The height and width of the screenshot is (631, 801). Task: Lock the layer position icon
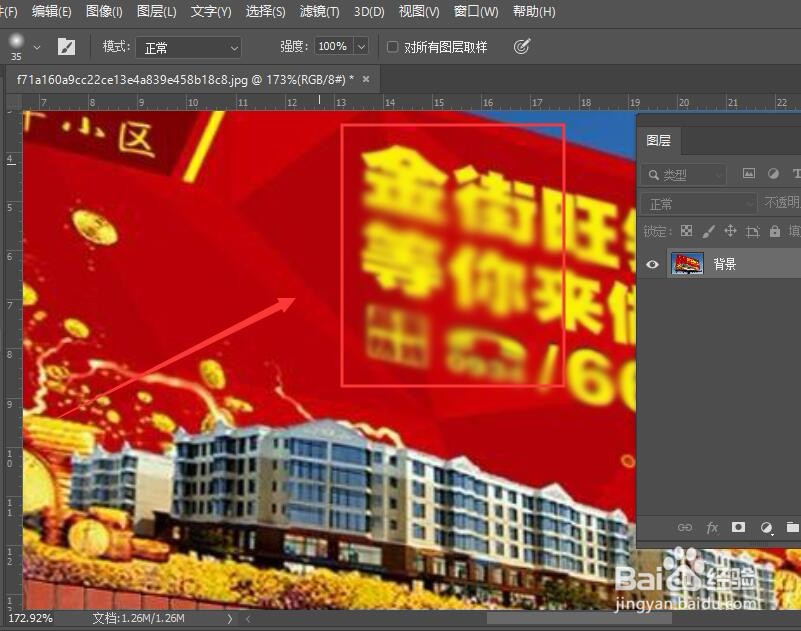coord(732,231)
